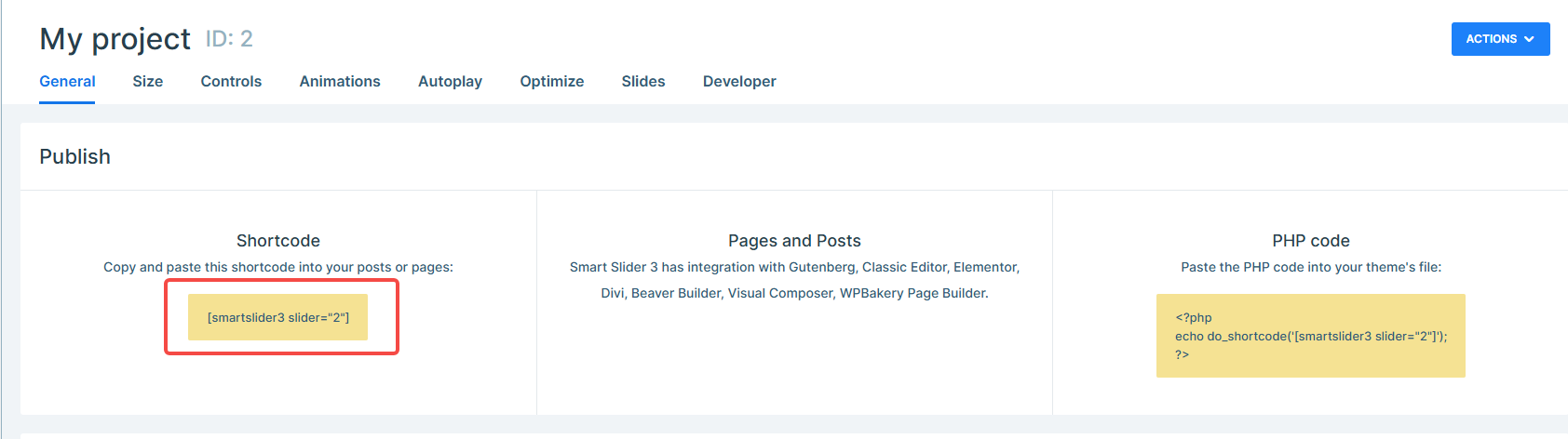Click the smartslider3 shortcode box
This screenshot has height=439, width=1568.
pyautogui.click(x=277, y=317)
